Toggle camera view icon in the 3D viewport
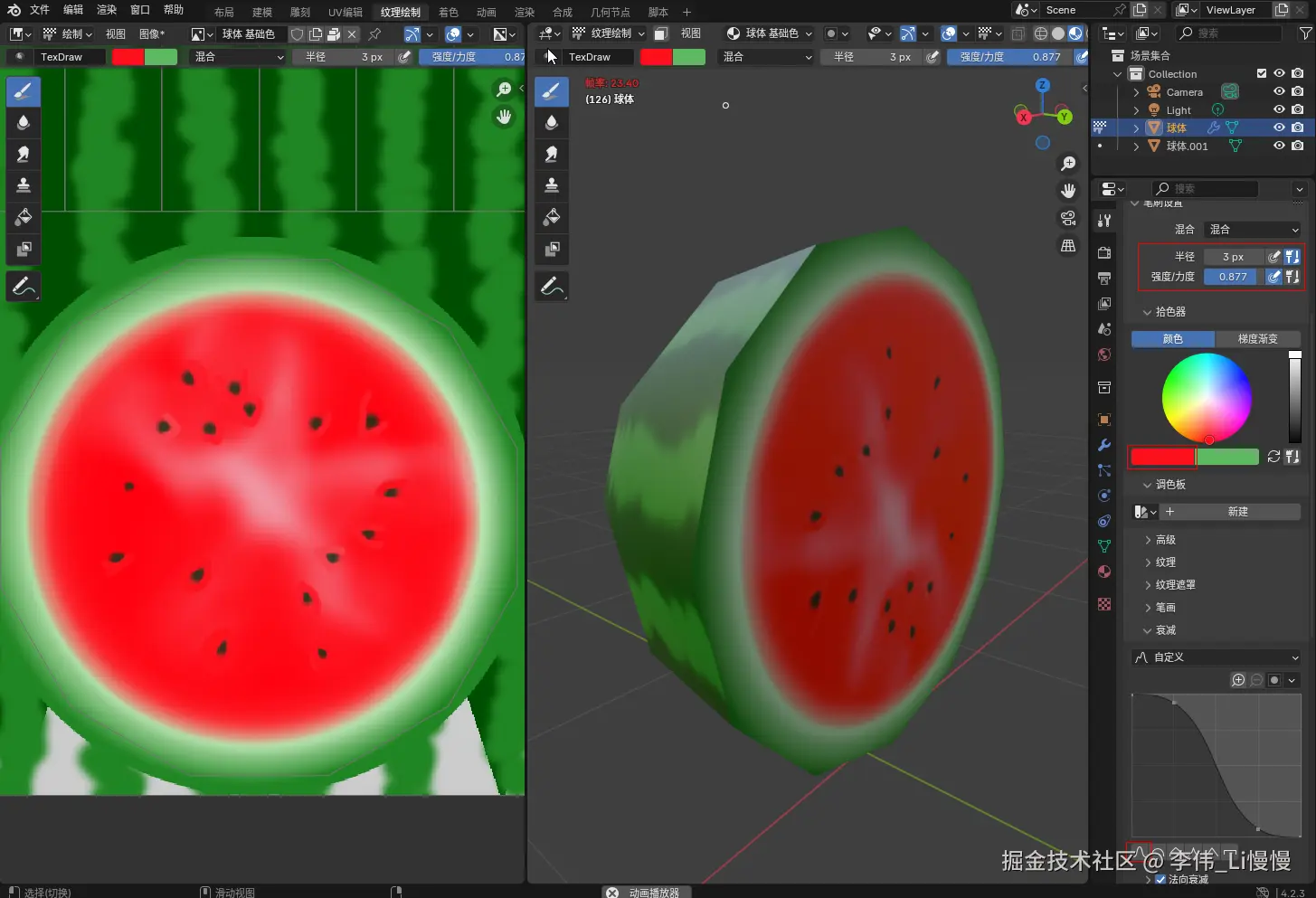The image size is (1316, 898). click(x=1068, y=219)
